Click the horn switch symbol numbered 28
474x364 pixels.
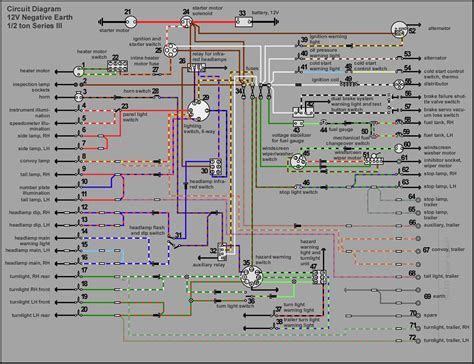(157, 97)
